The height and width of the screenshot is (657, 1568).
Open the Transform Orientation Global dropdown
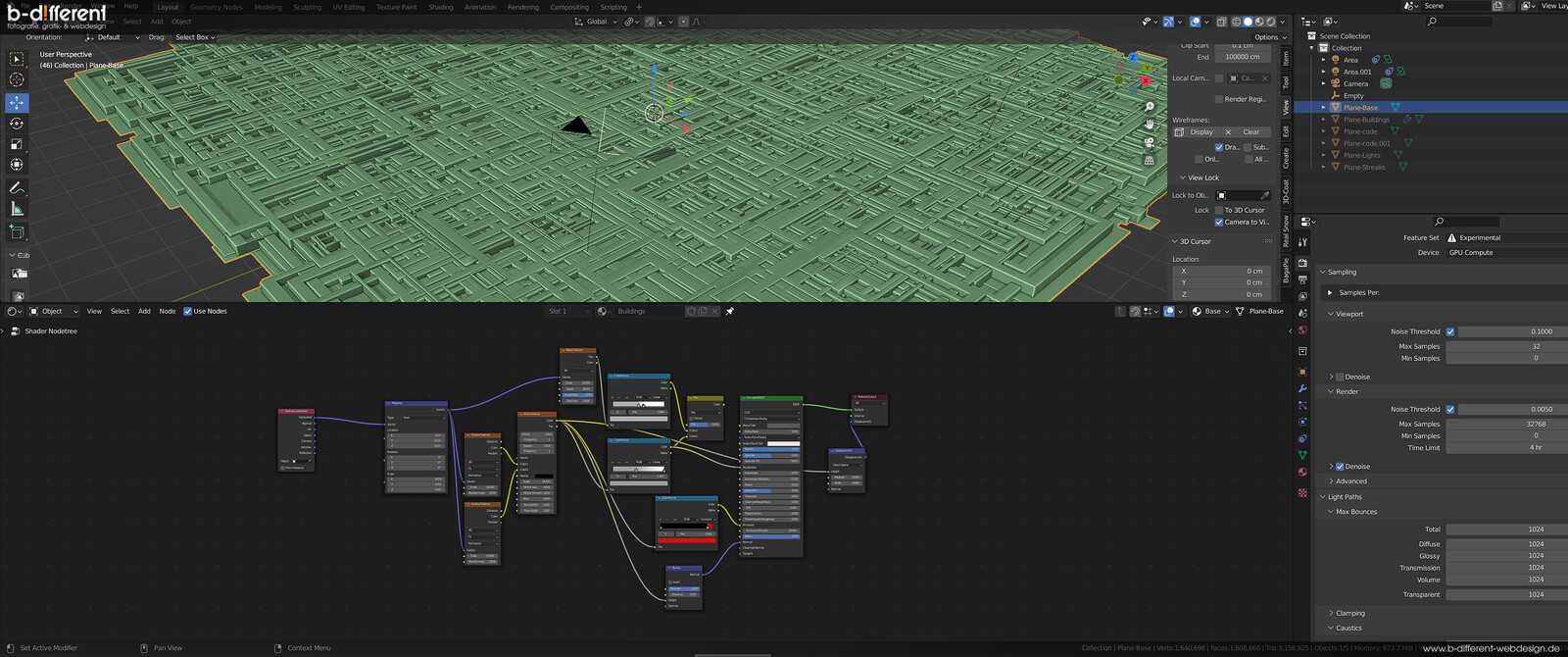(596, 22)
